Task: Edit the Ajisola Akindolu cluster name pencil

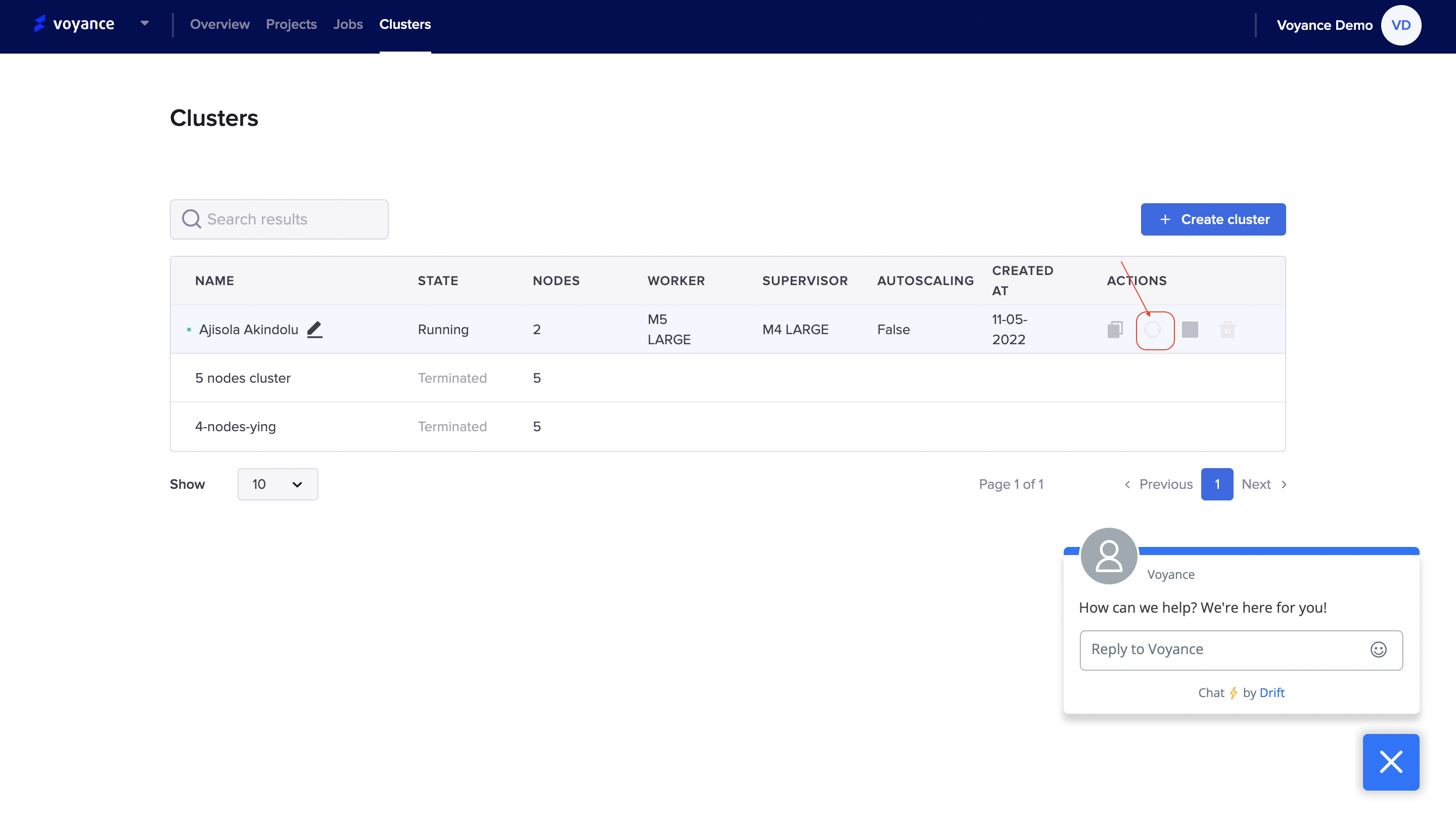Action: [314, 330]
